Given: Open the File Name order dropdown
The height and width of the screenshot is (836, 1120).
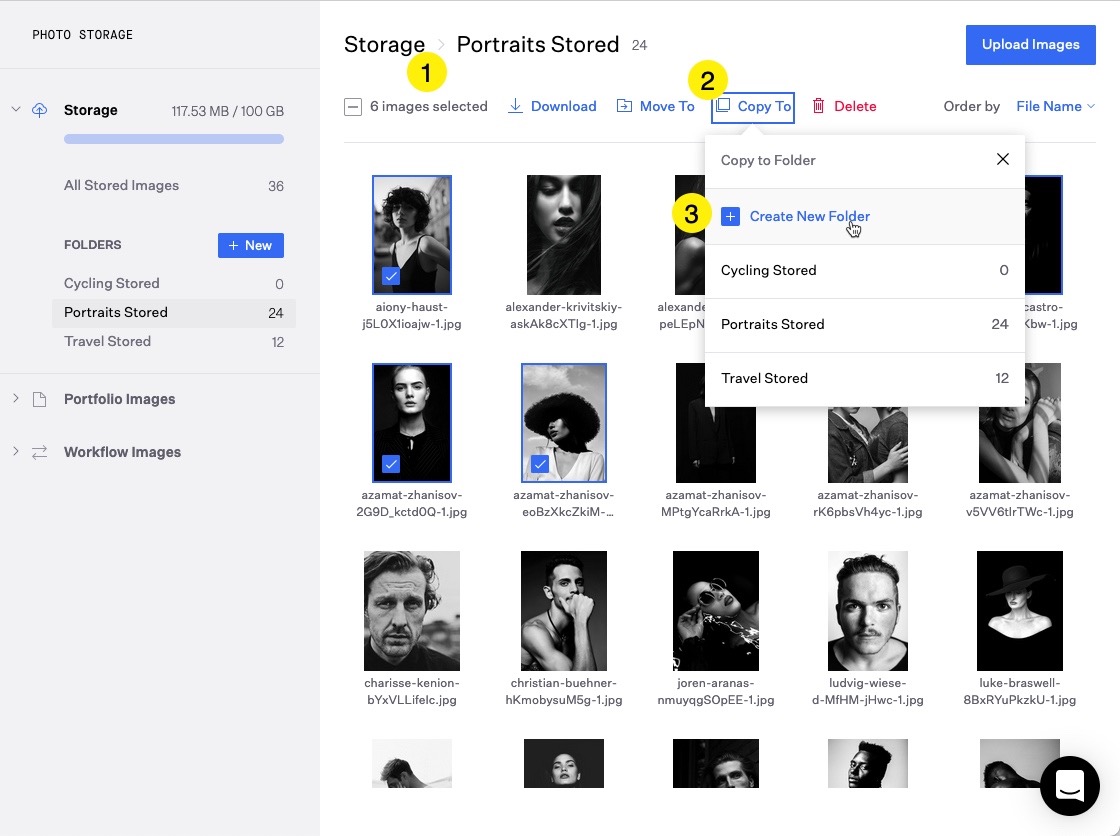Looking at the screenshot, I should [x=1055, y=106].
